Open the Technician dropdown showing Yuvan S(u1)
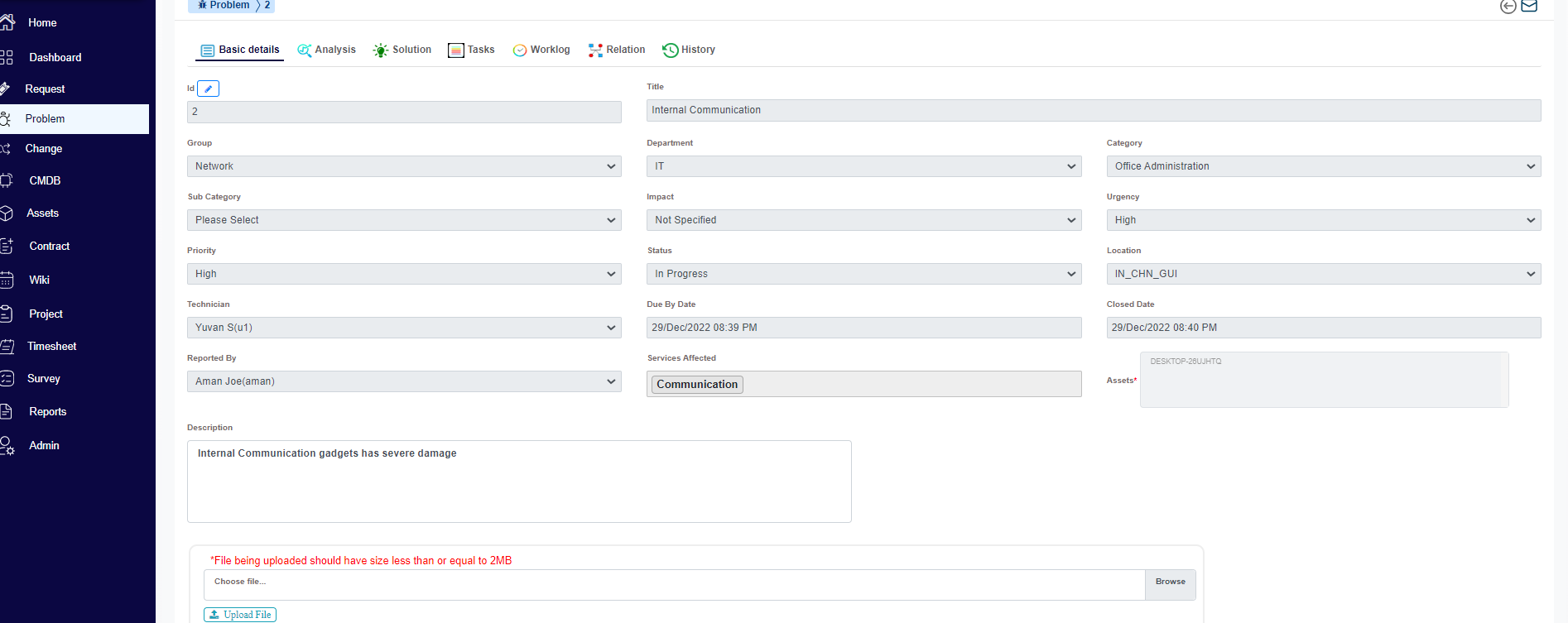The width and height of the screenshot is (1568, 623). pos(404,328)
